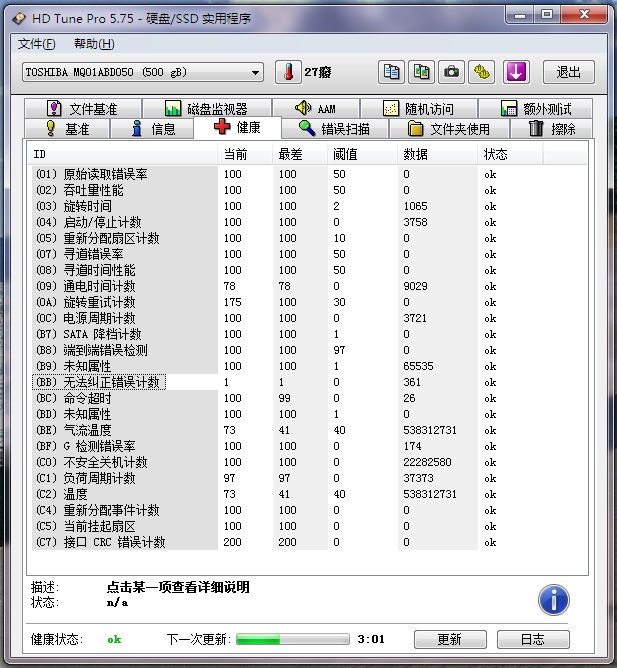Viewport: 617px width, 668px height.
Task: Click the 更新 update button
Action: pyautogui.click(x=450, y=639)
